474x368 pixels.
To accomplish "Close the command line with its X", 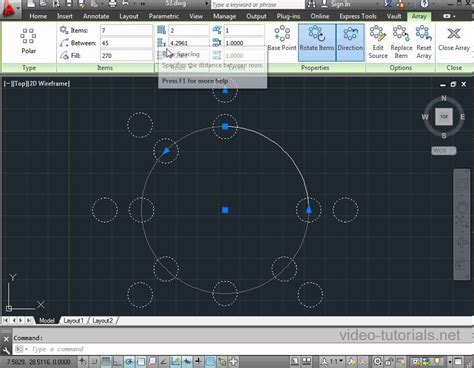I will [6, 339].
